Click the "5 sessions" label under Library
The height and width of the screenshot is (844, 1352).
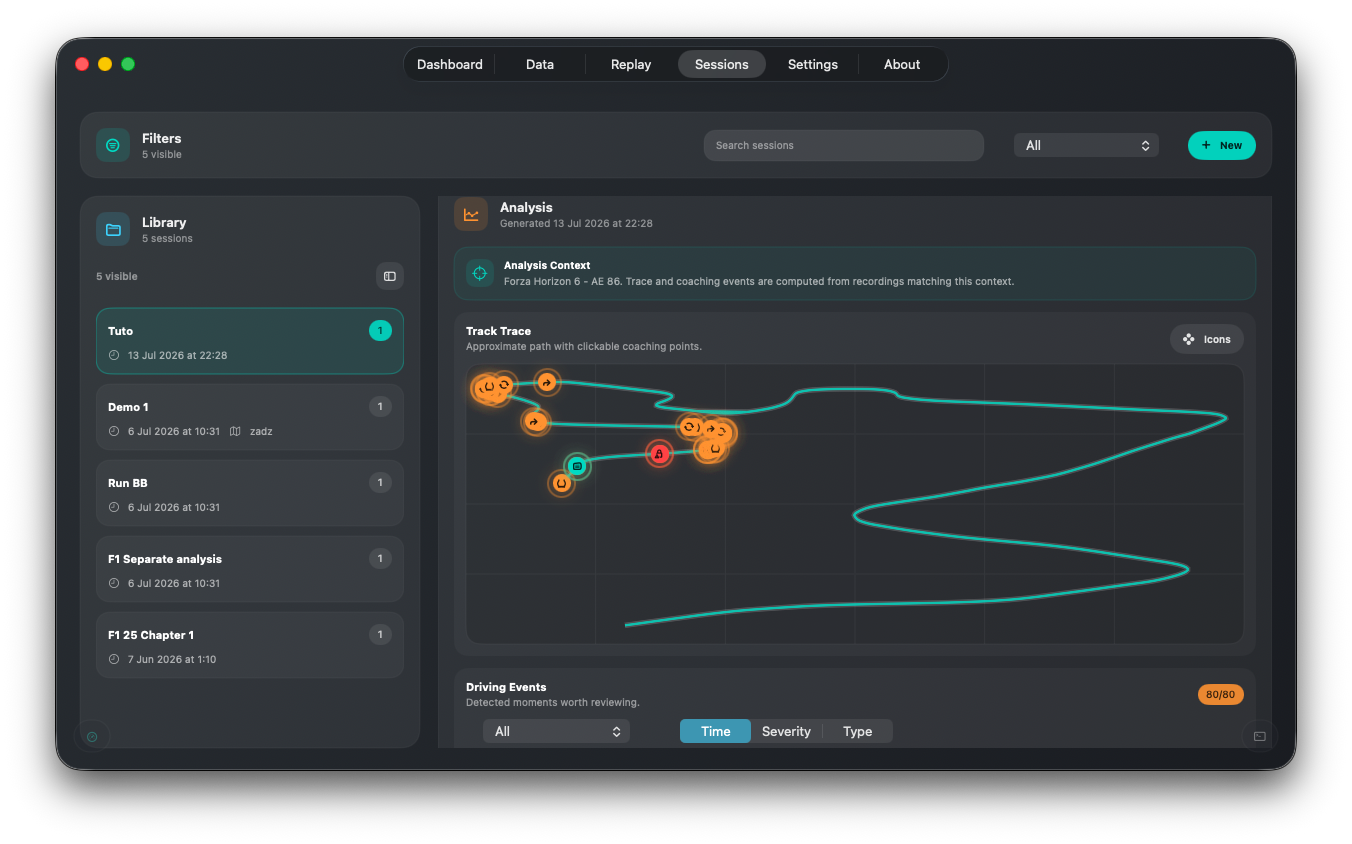[167, 238]
